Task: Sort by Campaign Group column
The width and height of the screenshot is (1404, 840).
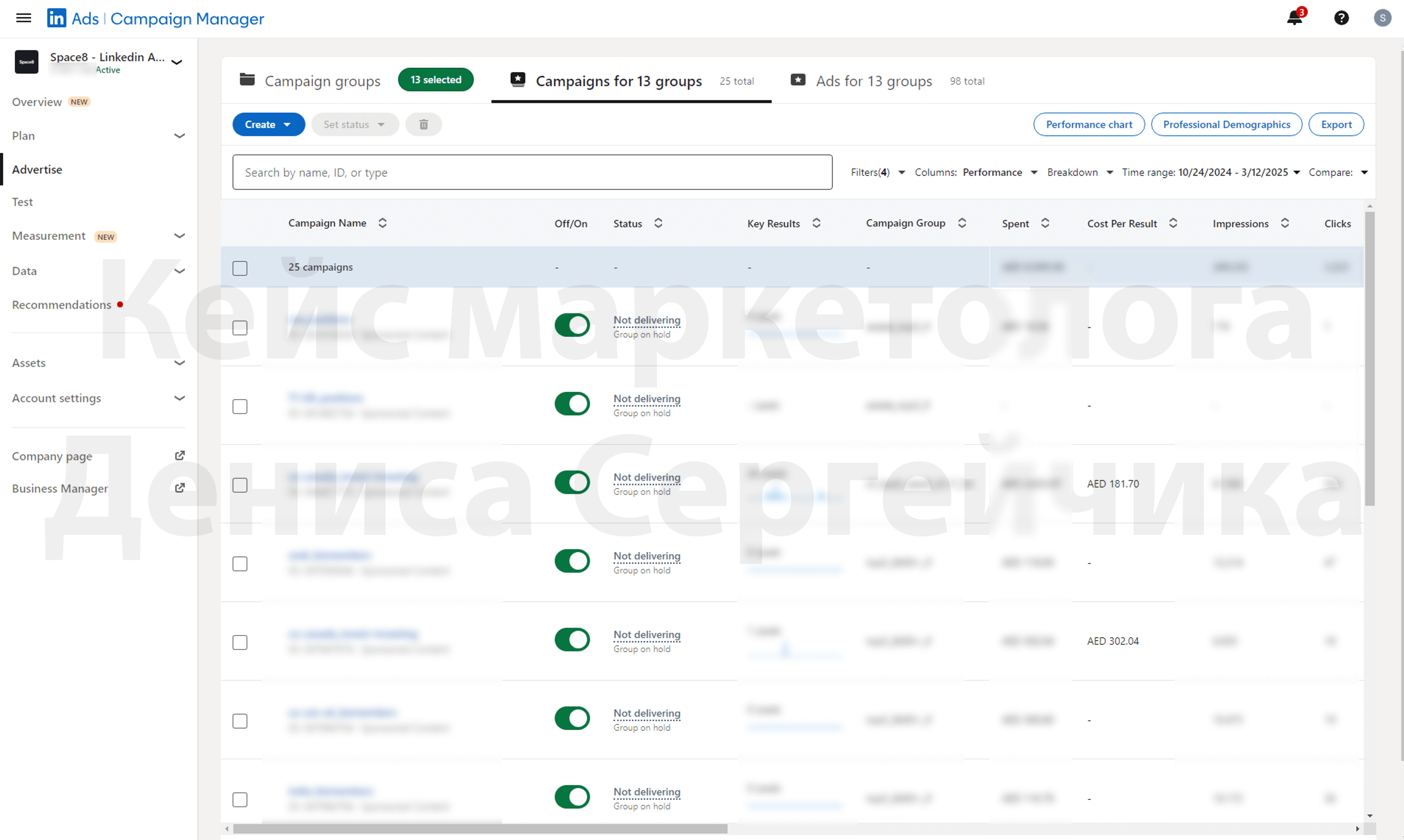Action: point(962,223)
